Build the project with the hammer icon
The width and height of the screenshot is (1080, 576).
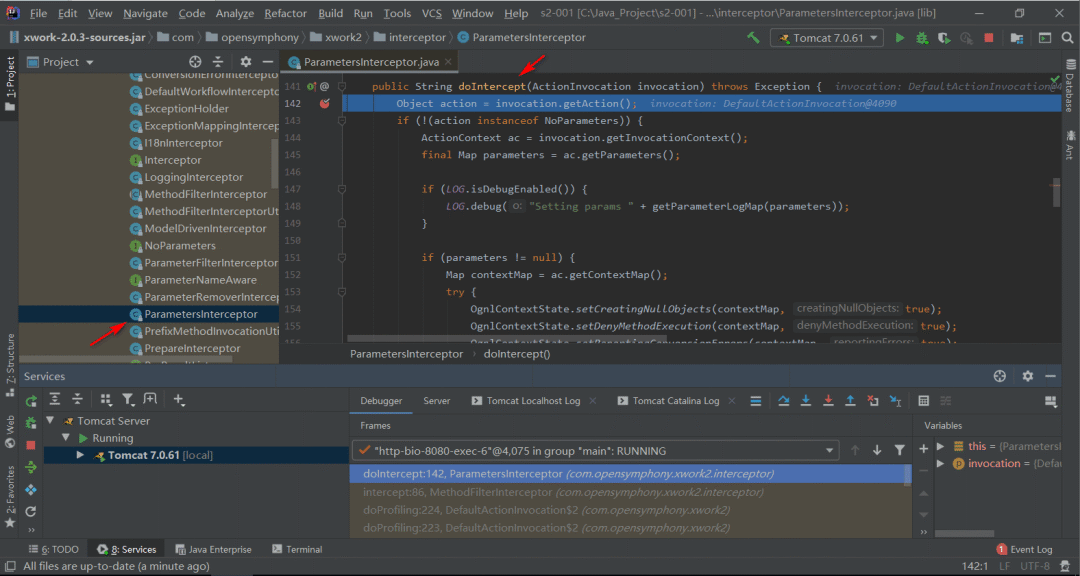753,38
